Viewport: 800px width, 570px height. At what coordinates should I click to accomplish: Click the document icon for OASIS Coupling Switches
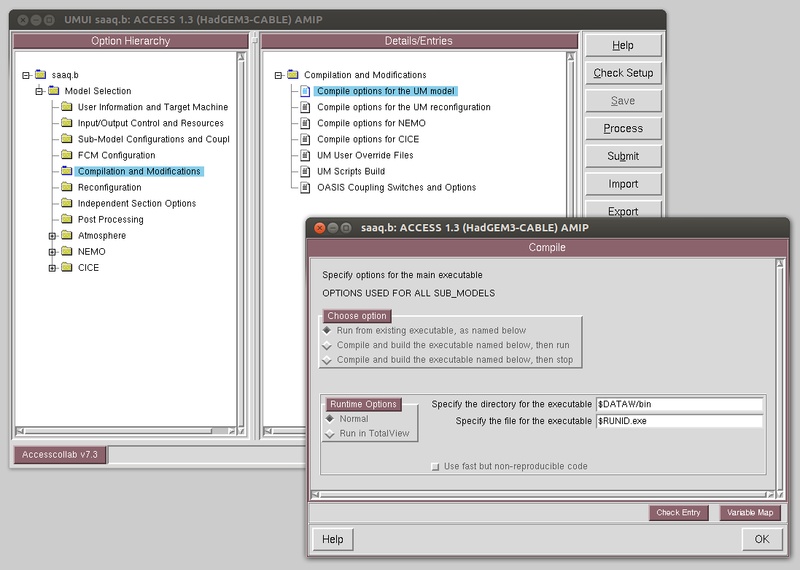(305, 187)
